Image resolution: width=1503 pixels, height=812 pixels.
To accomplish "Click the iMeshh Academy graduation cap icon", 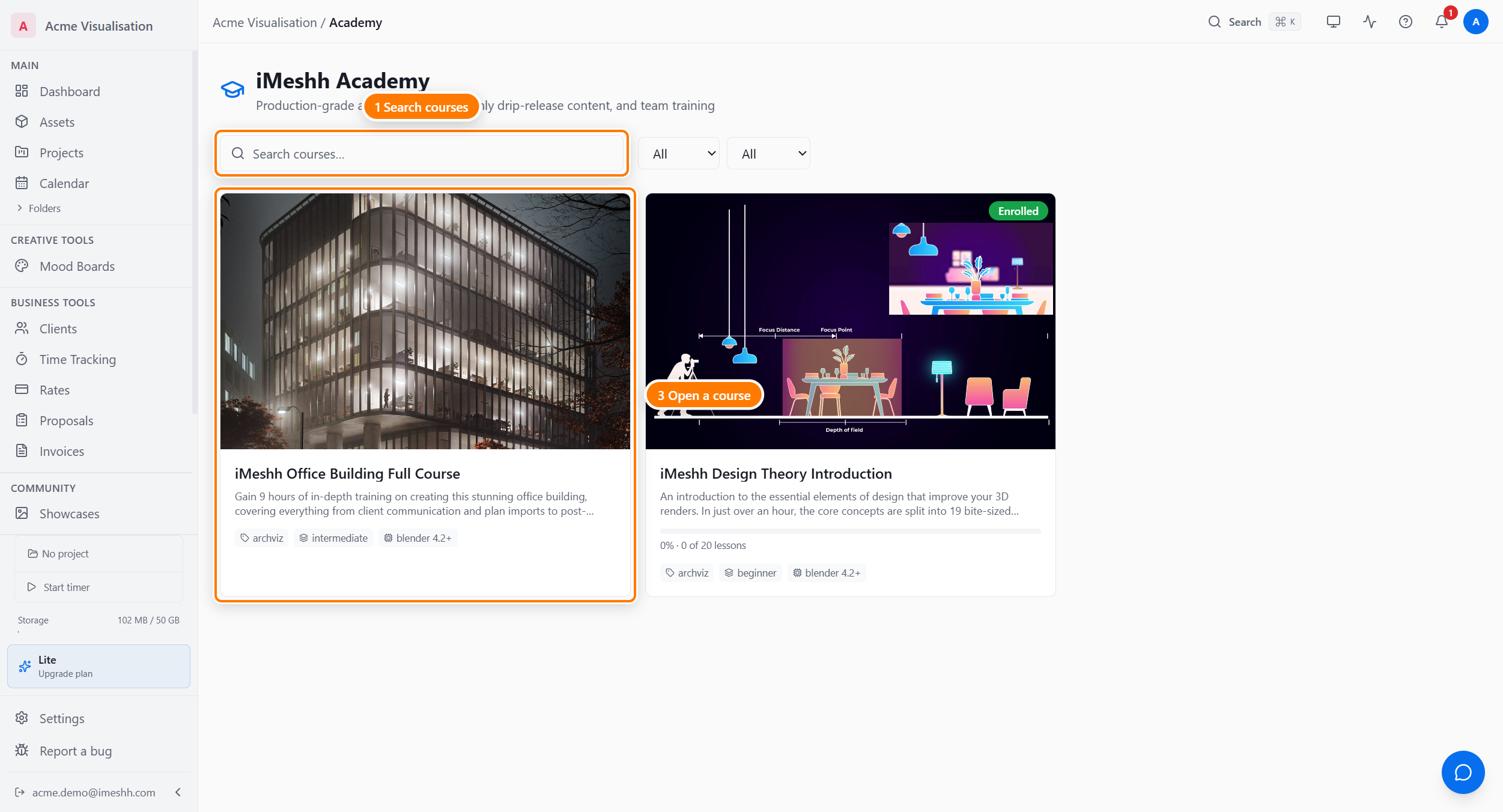I will click(232, 90).
